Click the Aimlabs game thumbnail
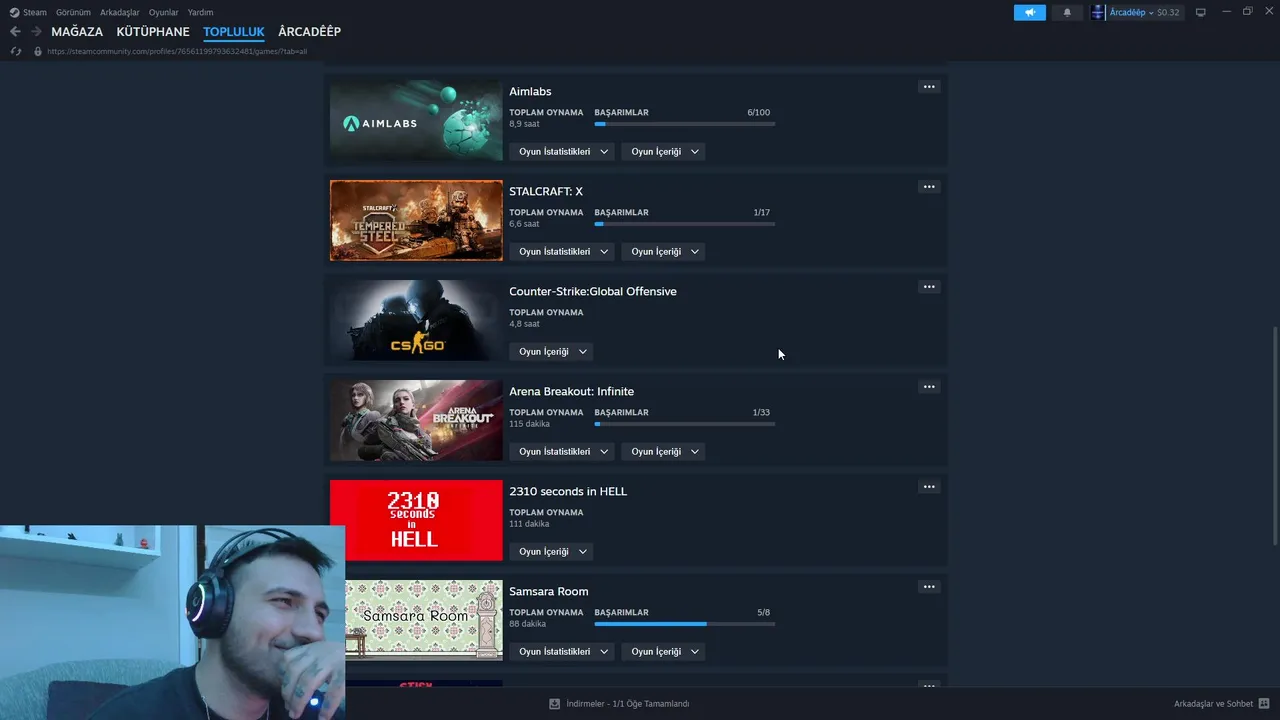1280x720 pixels. point(416,121)
